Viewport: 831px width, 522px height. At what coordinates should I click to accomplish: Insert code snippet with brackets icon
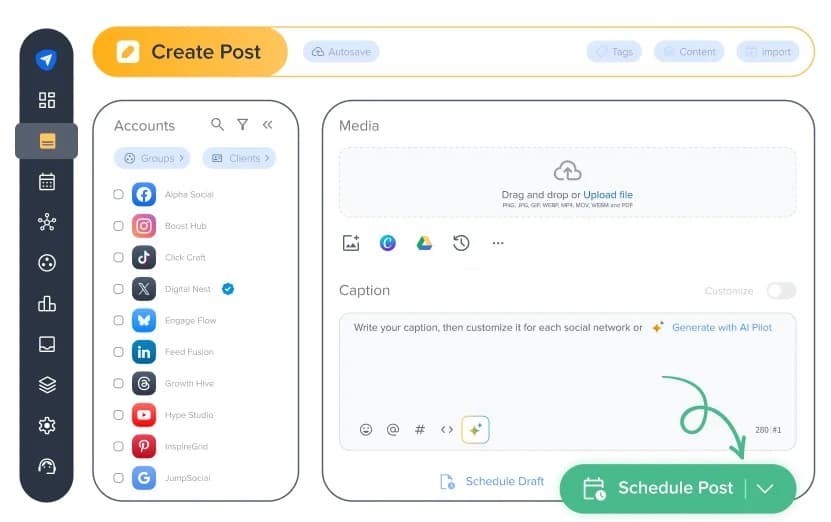[447, 429]
